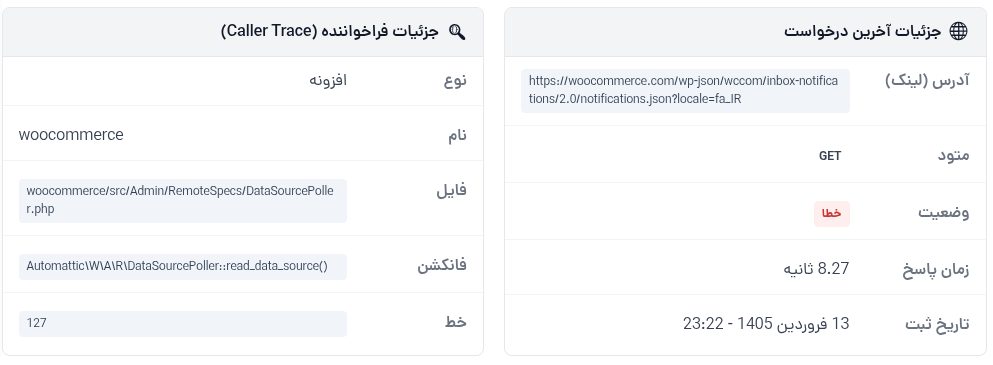Click the globe icon in request details header
This screenshot has width=993, height=365.
click(959, 31)
